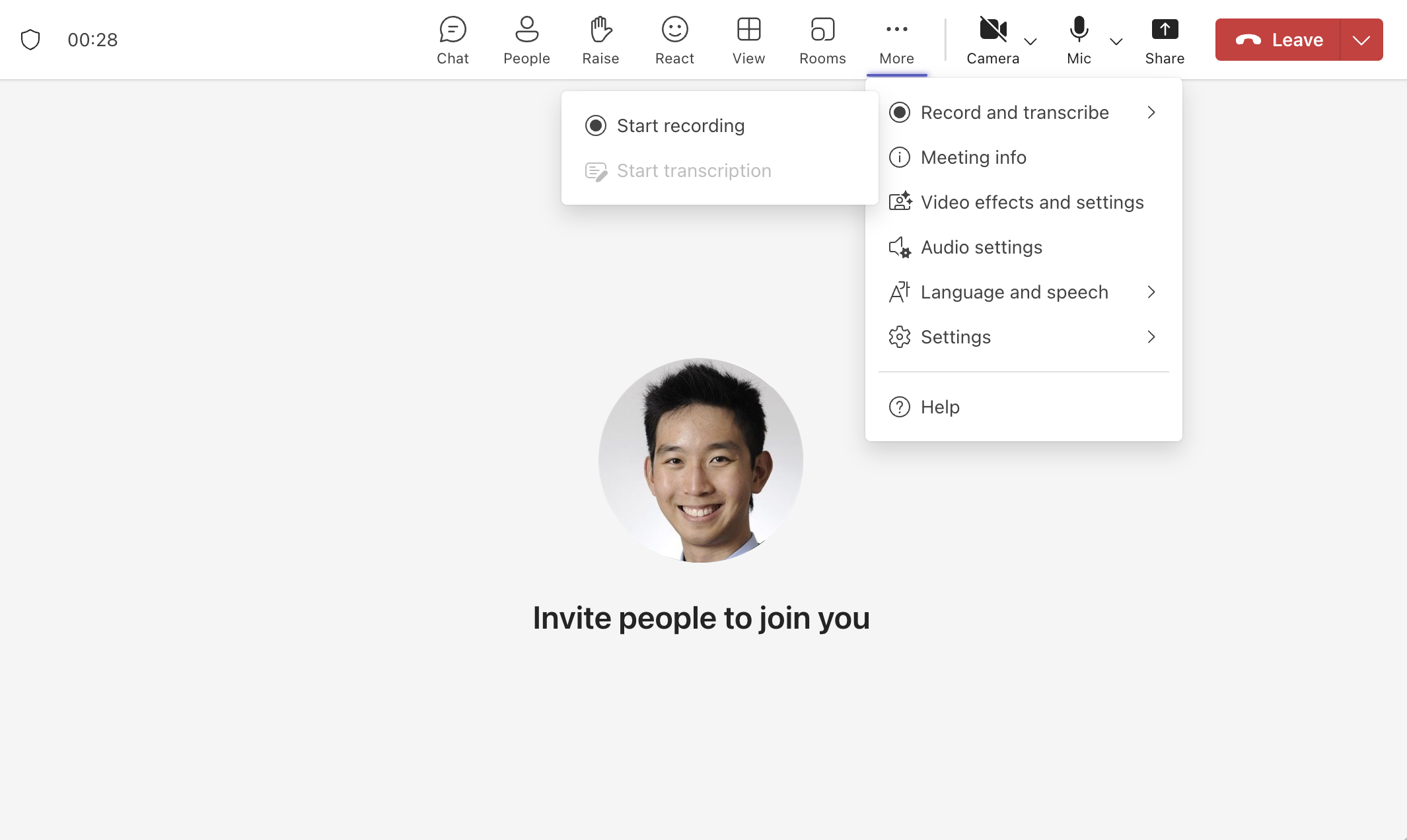Start sharing your screen
The height and width of the screenshot is (840, 1407).
click(1165, 40)
